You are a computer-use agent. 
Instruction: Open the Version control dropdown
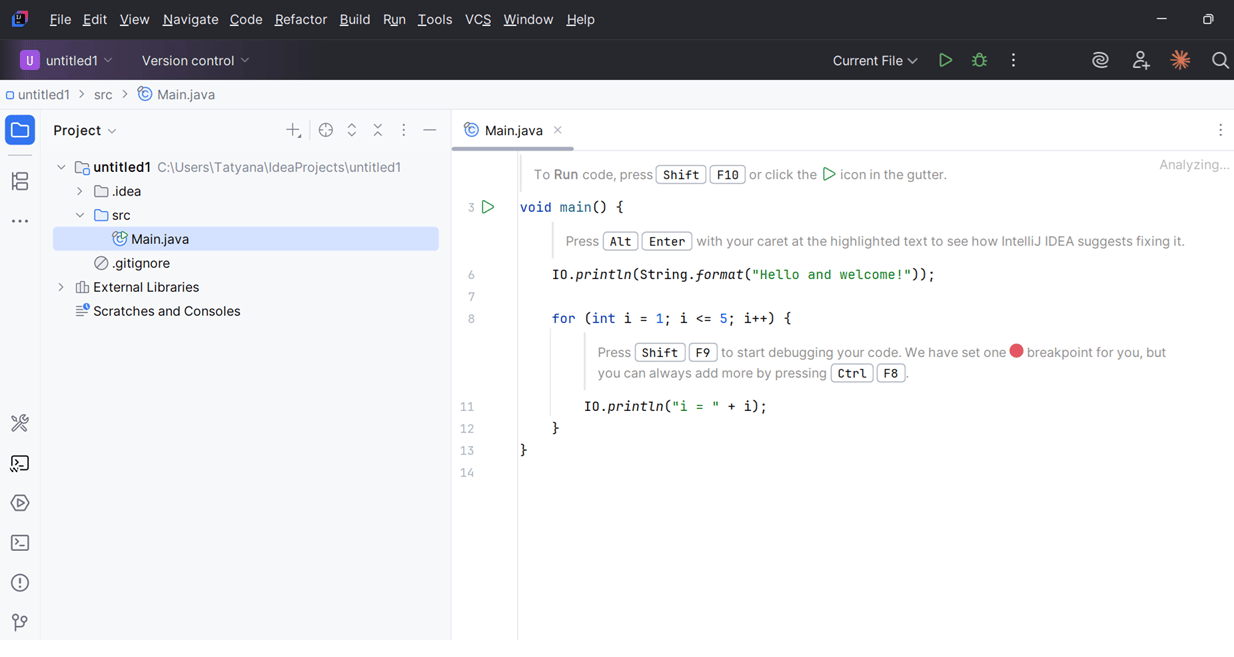(195, 60)
